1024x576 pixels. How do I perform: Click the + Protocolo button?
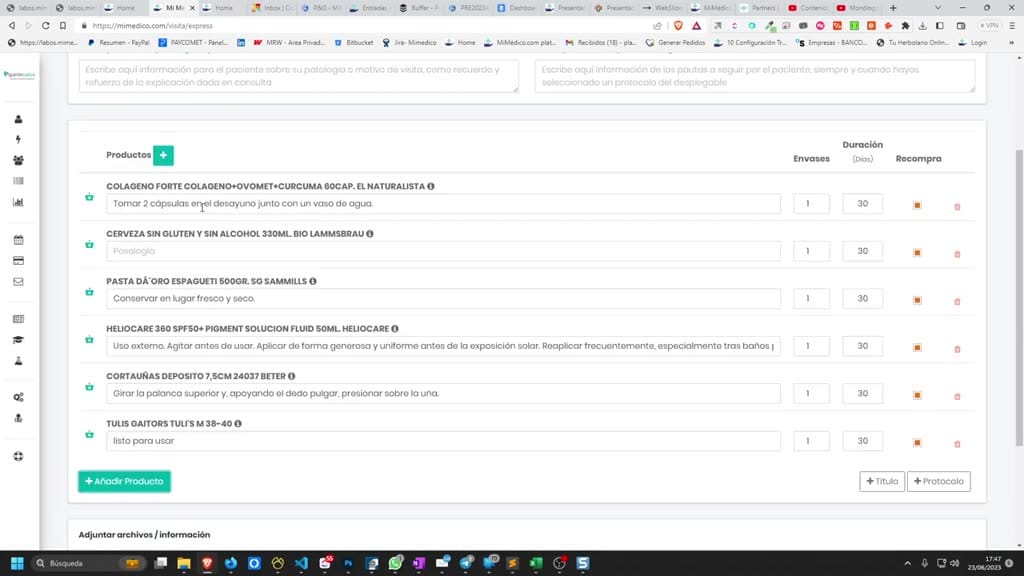[938, 481]
